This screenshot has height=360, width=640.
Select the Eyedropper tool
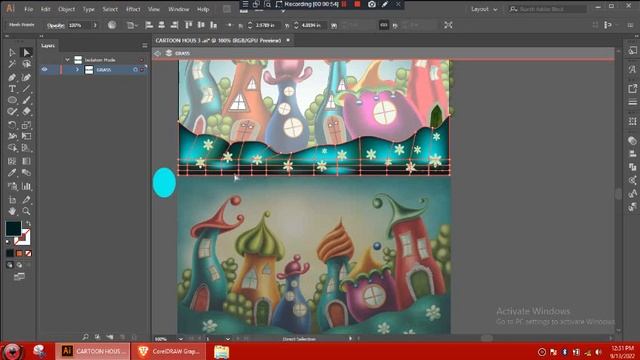[x=12, y=173]
